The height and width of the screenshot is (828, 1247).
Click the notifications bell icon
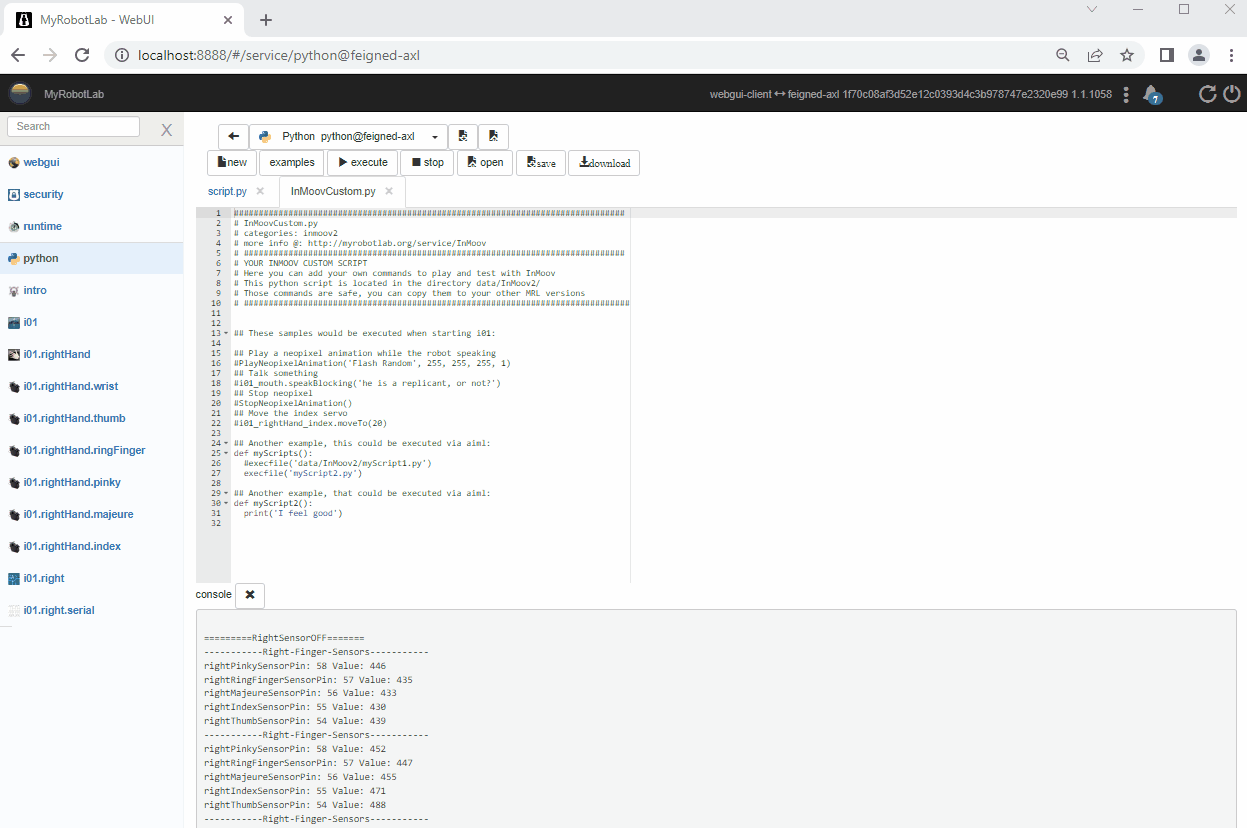(1152, 94)
